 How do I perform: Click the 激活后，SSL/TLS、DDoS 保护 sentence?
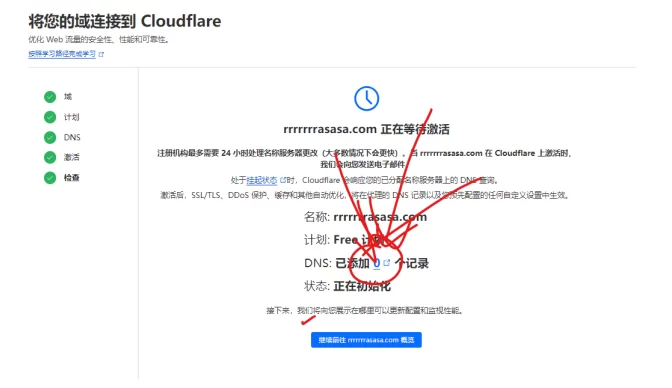(365, 195)
